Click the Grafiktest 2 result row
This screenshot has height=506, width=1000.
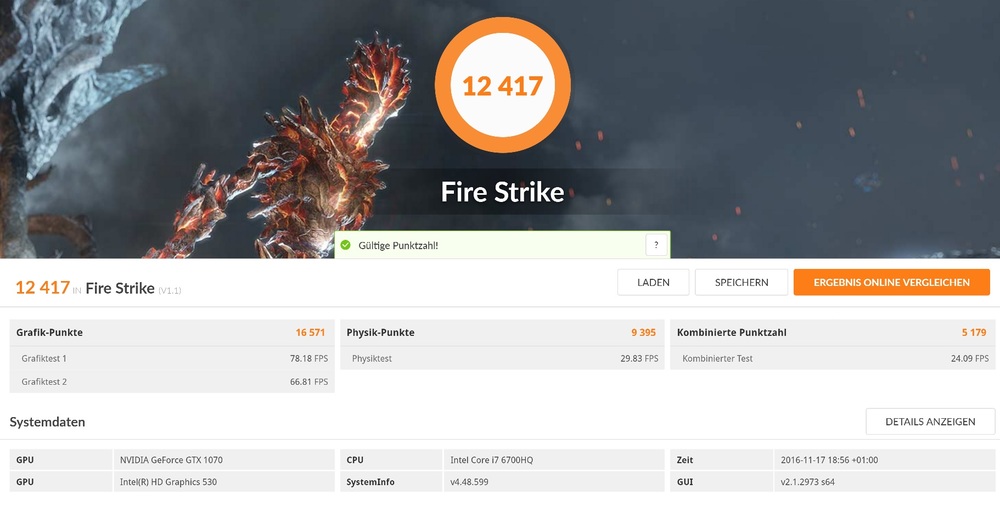pyautogui.click(x=172, y=382)
